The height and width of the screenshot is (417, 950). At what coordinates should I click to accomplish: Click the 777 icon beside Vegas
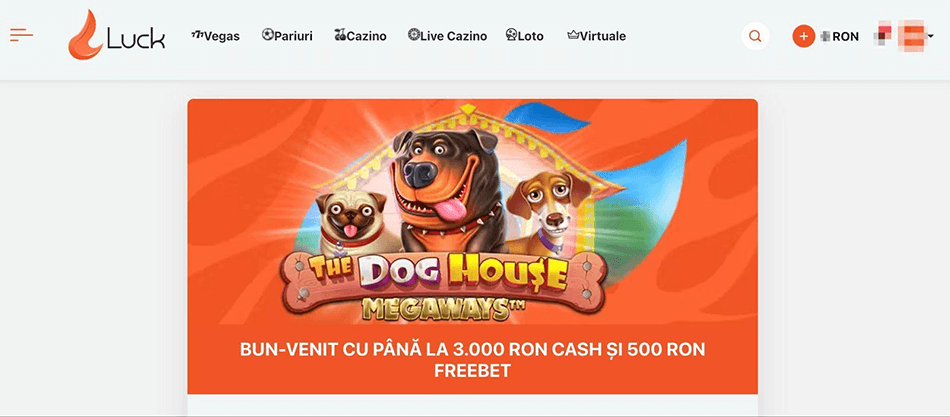(197, 36)
